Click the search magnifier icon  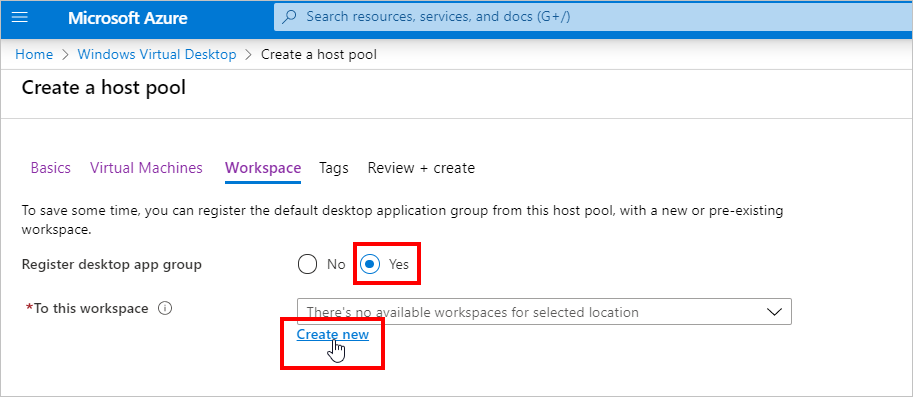[x=289, y=17]
